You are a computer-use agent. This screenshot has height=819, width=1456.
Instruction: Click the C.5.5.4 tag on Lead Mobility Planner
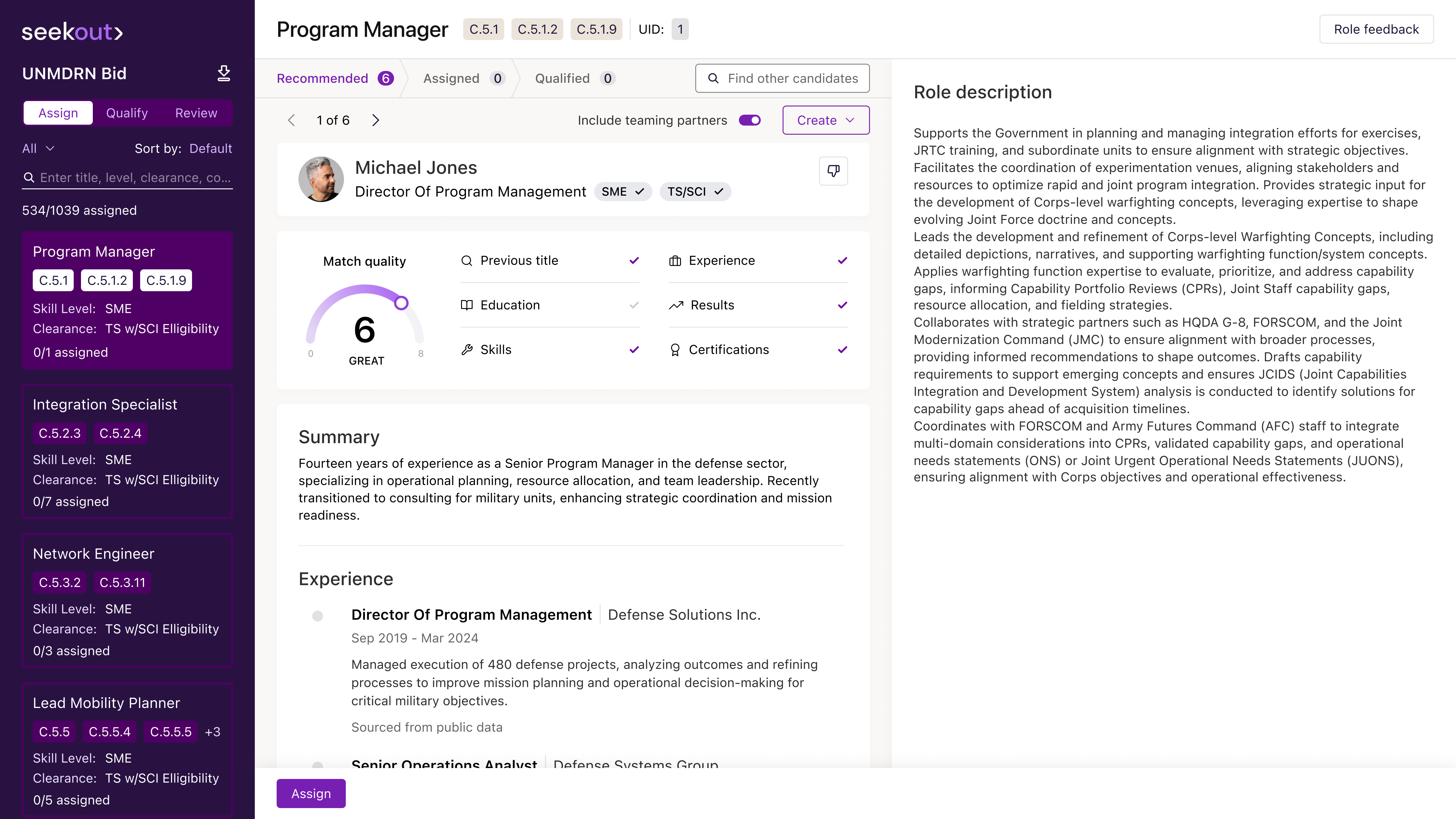[x=110, y=732]
